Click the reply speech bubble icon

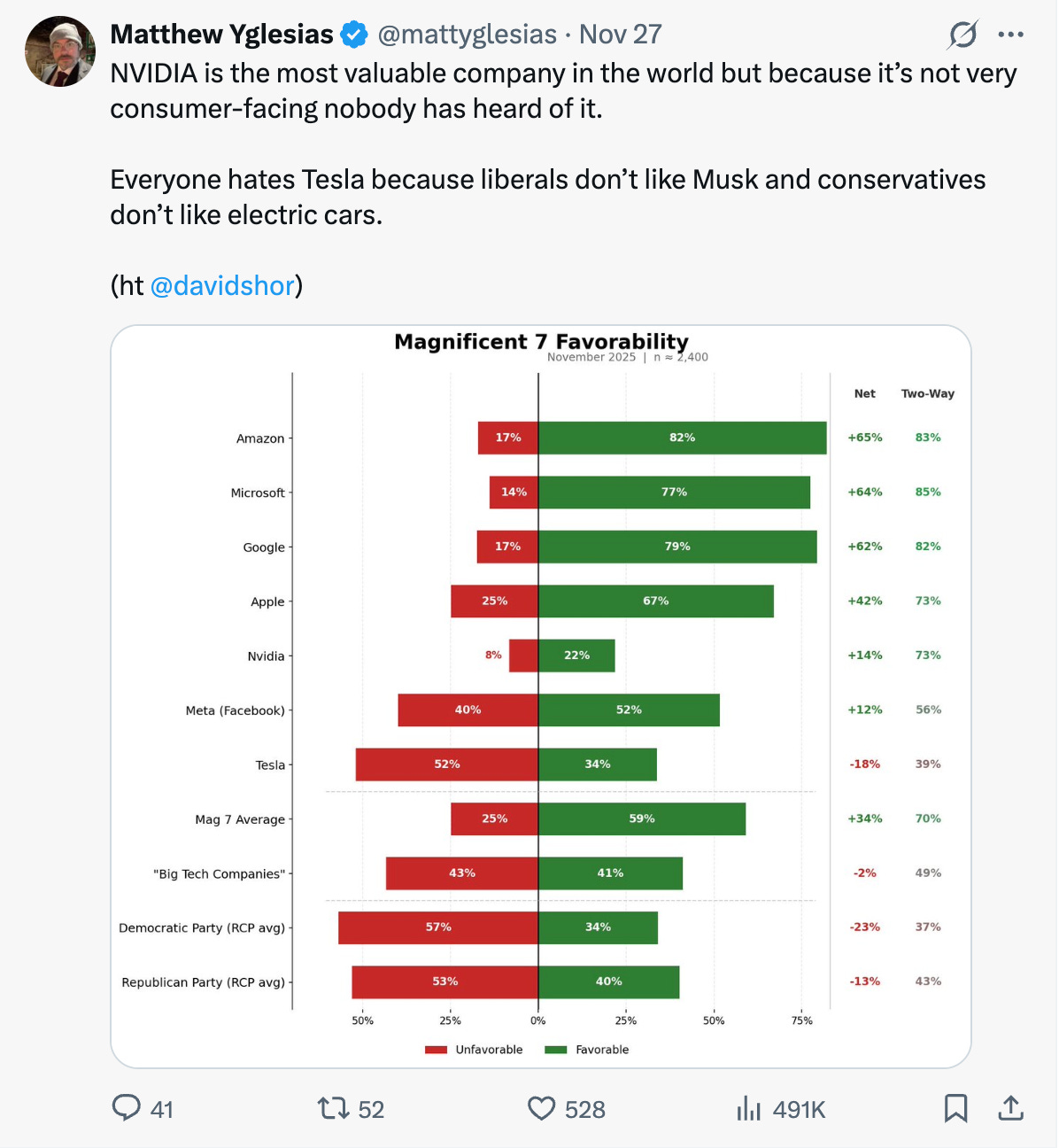coord(127,1108)
